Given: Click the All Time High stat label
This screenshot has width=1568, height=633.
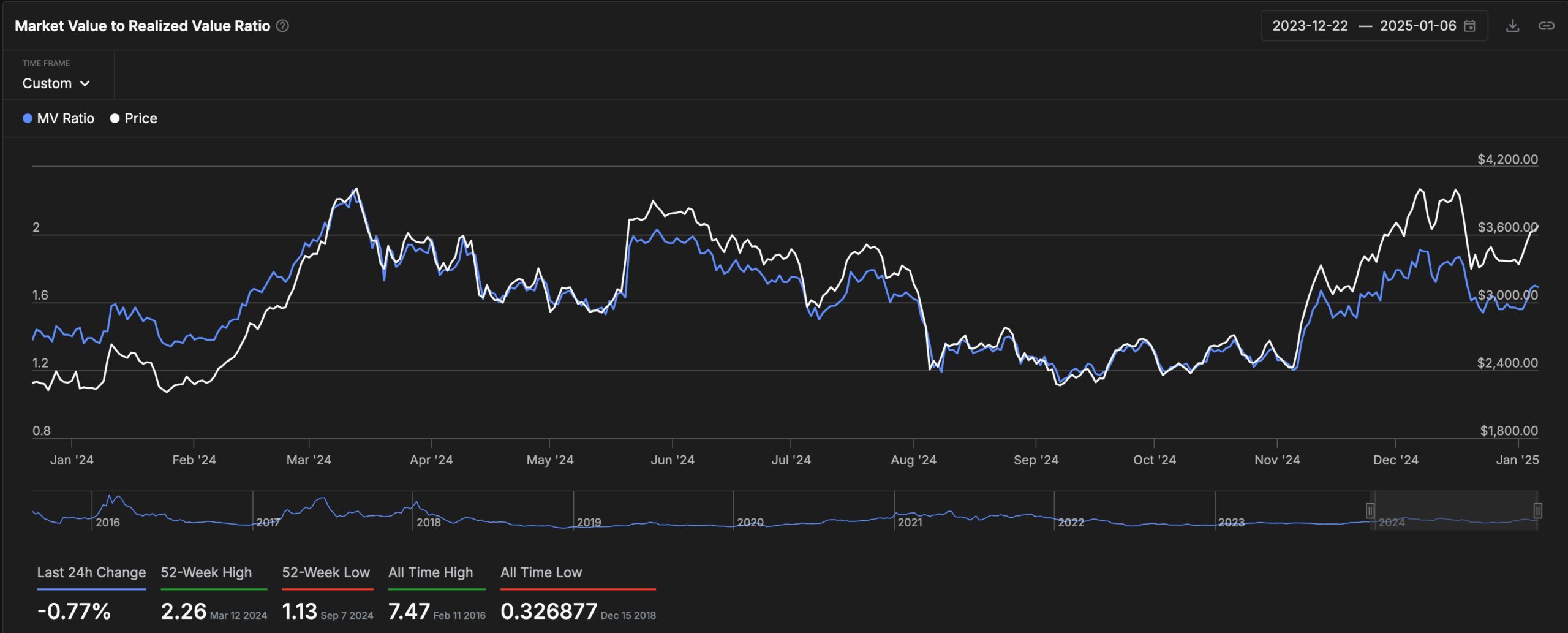Looking at the screenshot, I should coord(431,572).
